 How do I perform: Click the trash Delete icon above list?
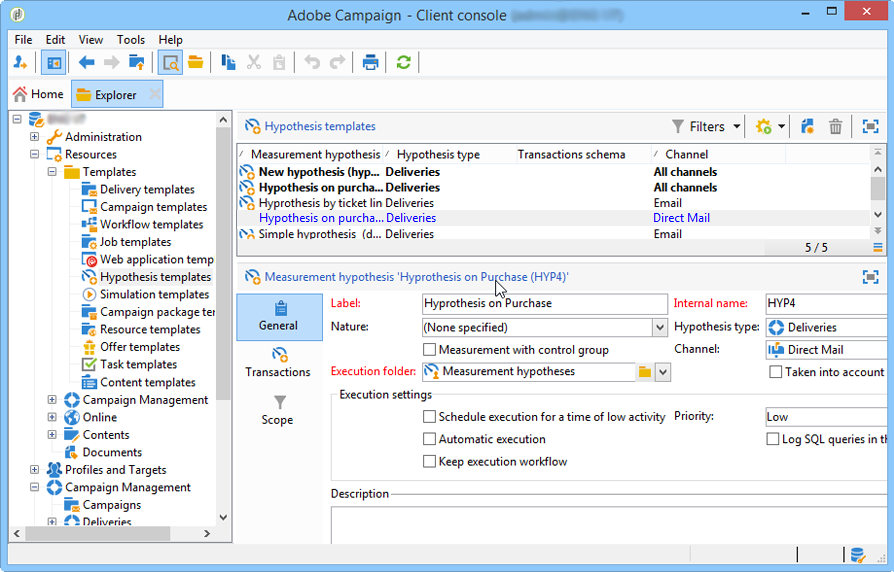[x=836, y=127]
